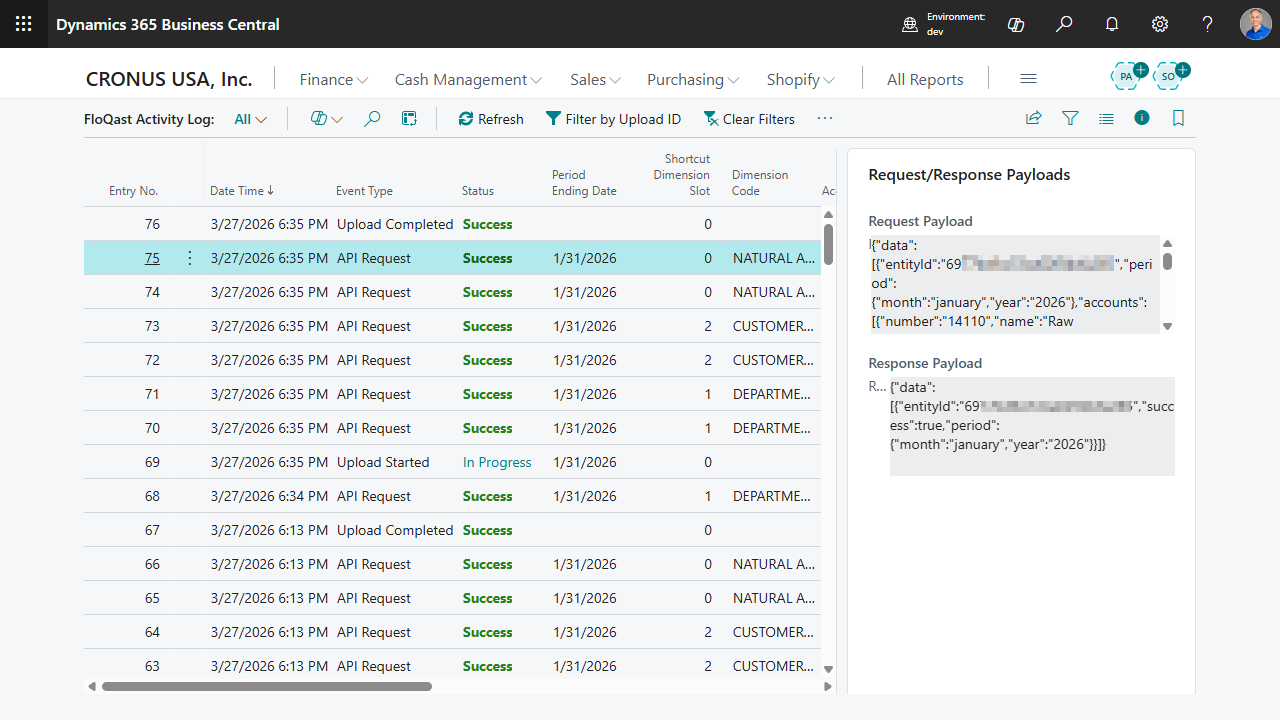
Task: Click the Request Payload text box
Action: 1014,284
